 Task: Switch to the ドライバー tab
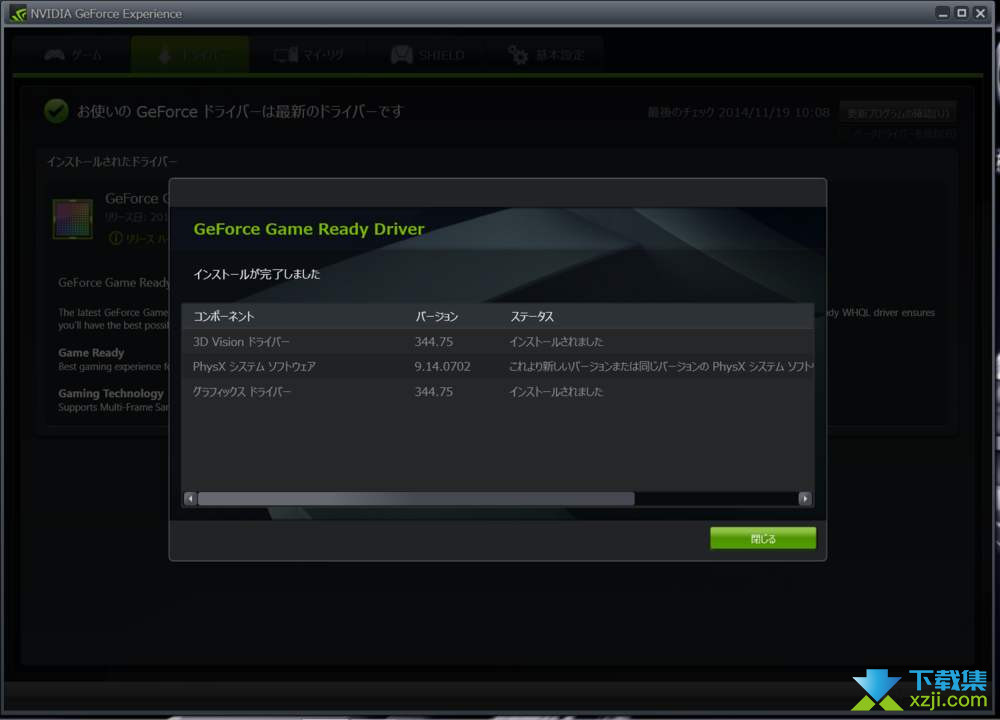click(x=190, y=55)
